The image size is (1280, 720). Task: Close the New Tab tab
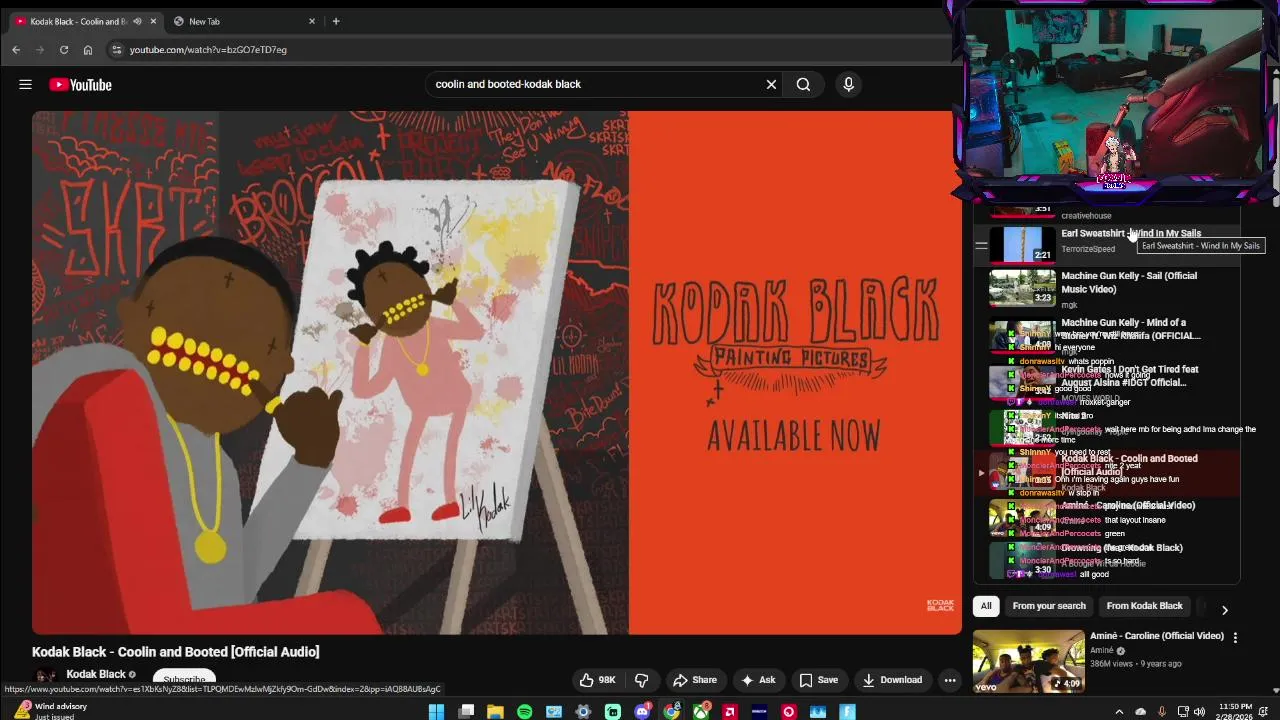[312, 21]
